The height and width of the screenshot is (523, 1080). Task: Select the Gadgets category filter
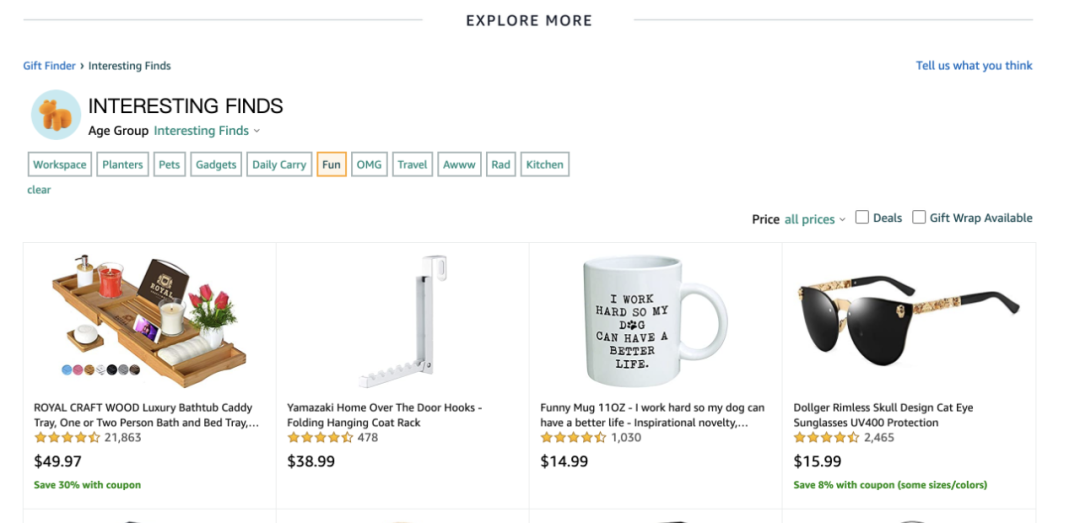point(216,165)
